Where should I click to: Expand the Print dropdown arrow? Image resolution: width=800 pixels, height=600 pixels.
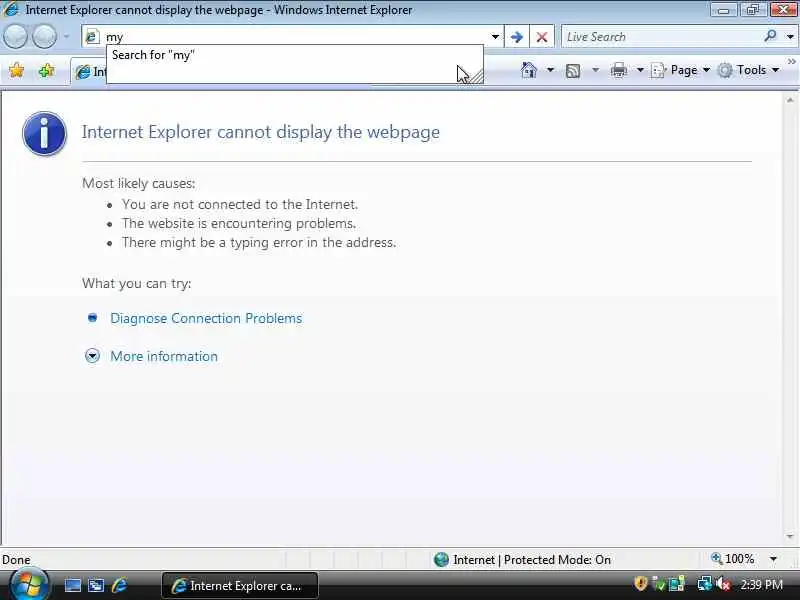(x=640, y=70)
